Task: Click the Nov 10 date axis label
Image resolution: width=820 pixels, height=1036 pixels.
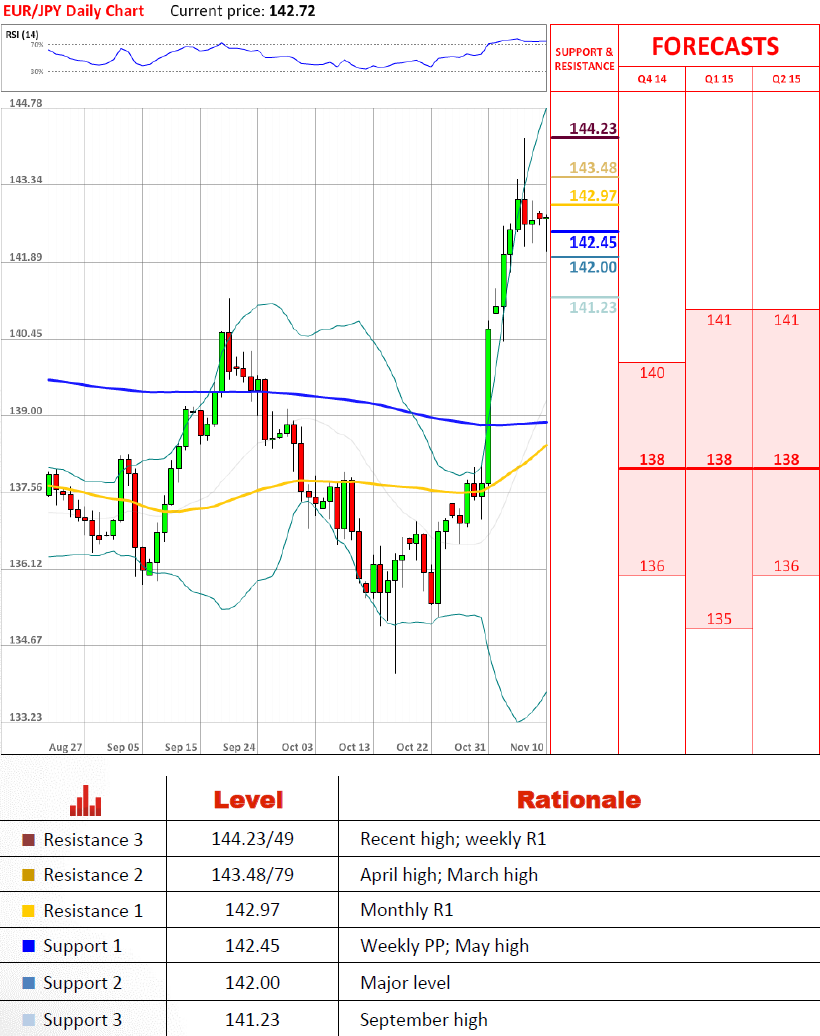Action: (x=527, y=747)
